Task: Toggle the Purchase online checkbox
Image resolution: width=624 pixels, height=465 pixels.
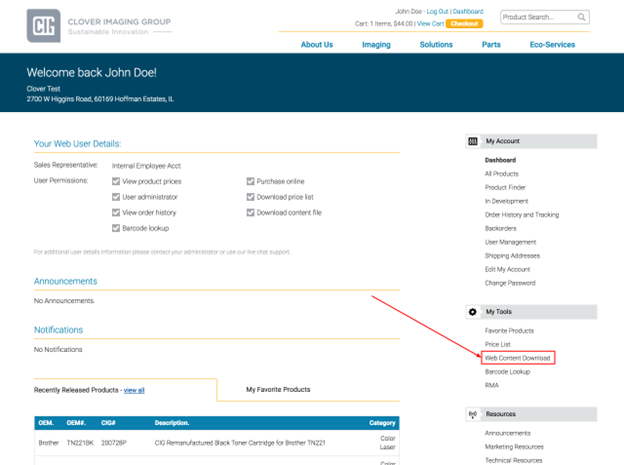Action: (x=250, y=182)
